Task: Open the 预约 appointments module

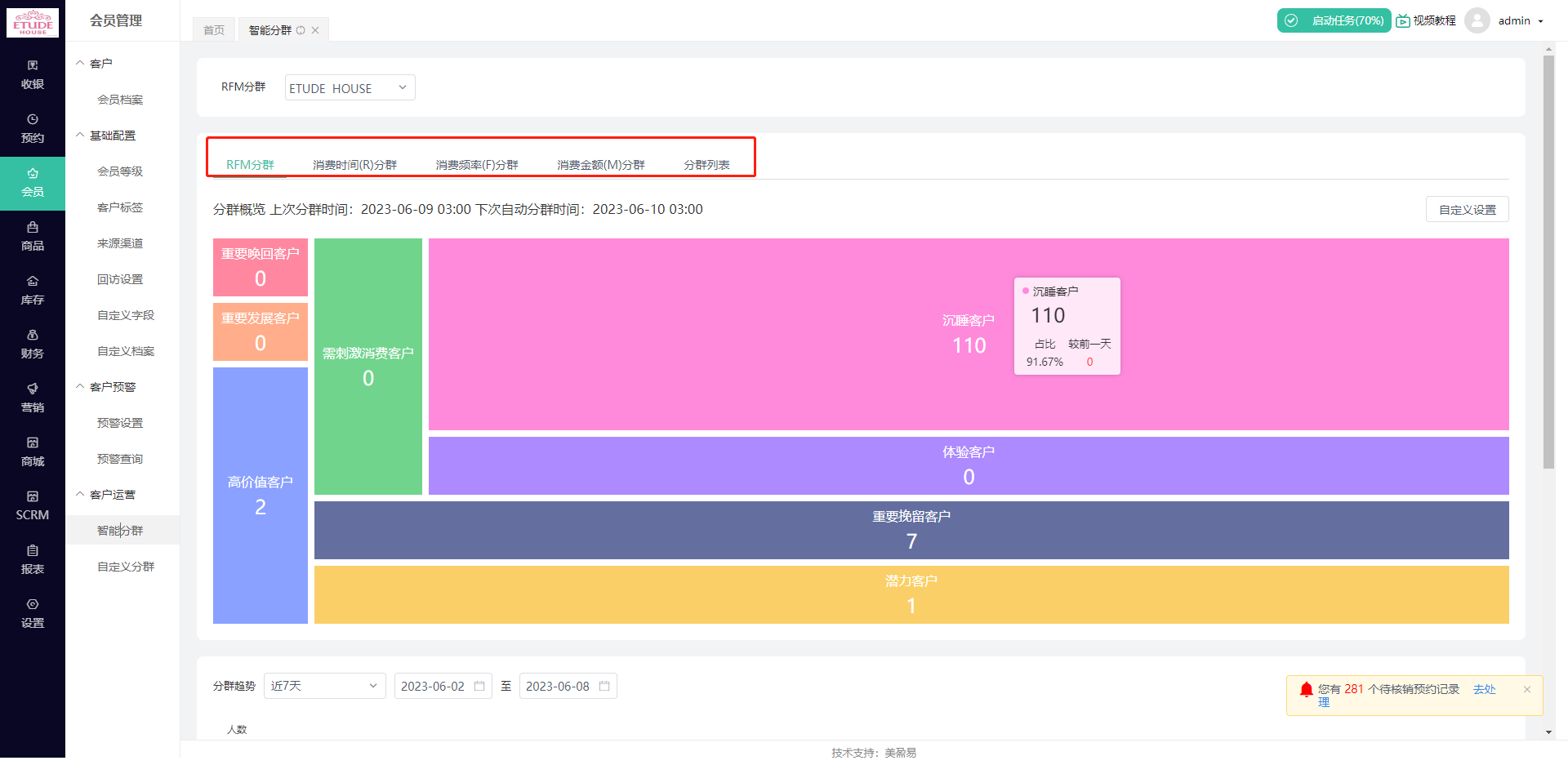Action: (x=33, y=128)
